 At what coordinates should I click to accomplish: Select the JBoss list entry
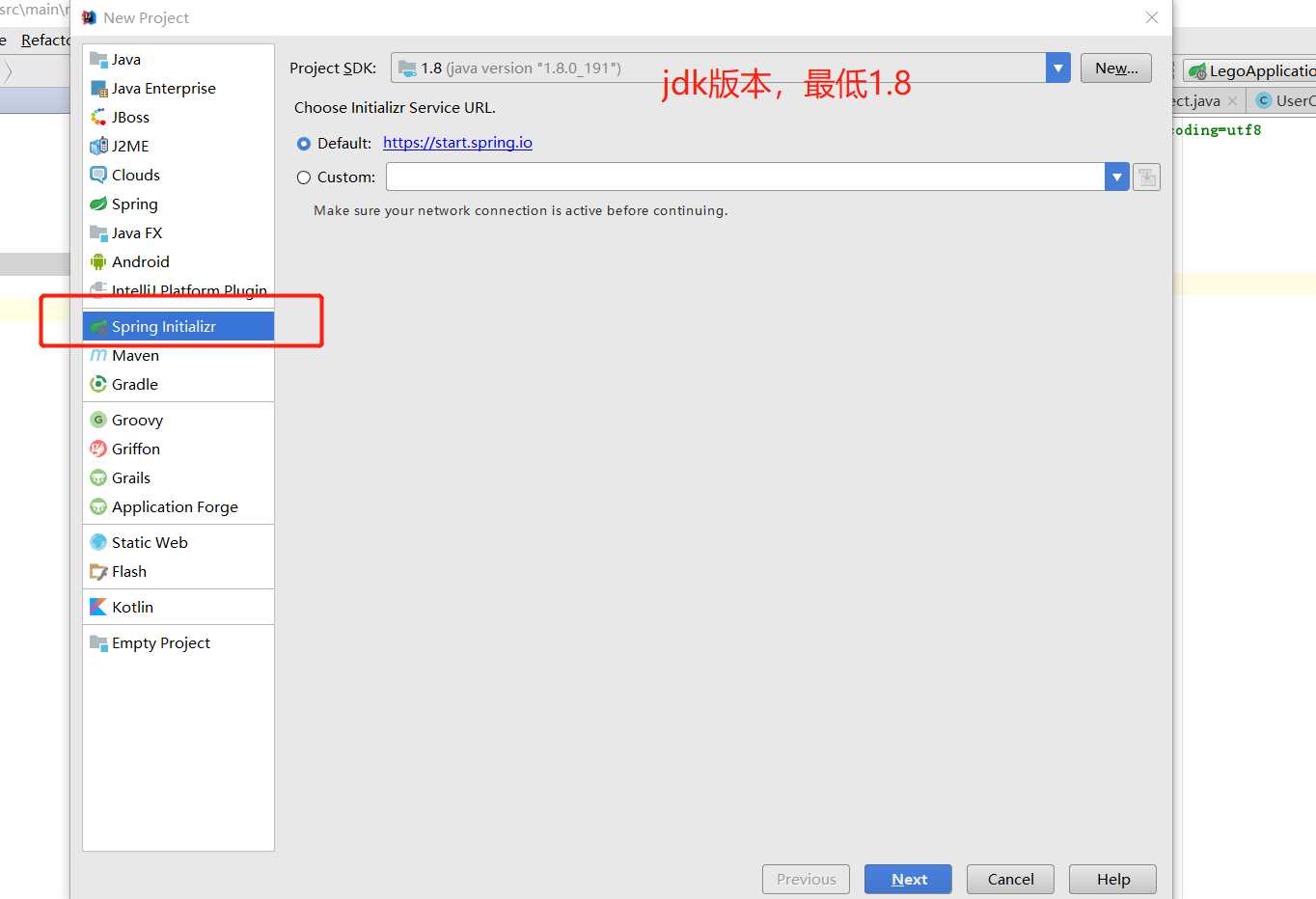[178, 118]
